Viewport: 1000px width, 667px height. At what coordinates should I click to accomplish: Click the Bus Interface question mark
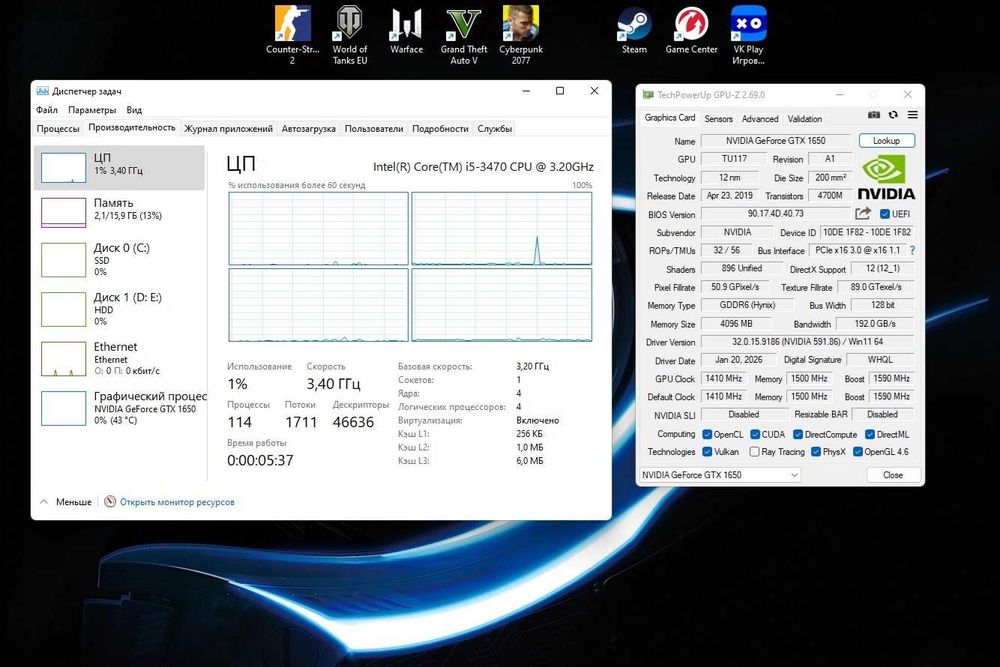(x=912, y=251)
